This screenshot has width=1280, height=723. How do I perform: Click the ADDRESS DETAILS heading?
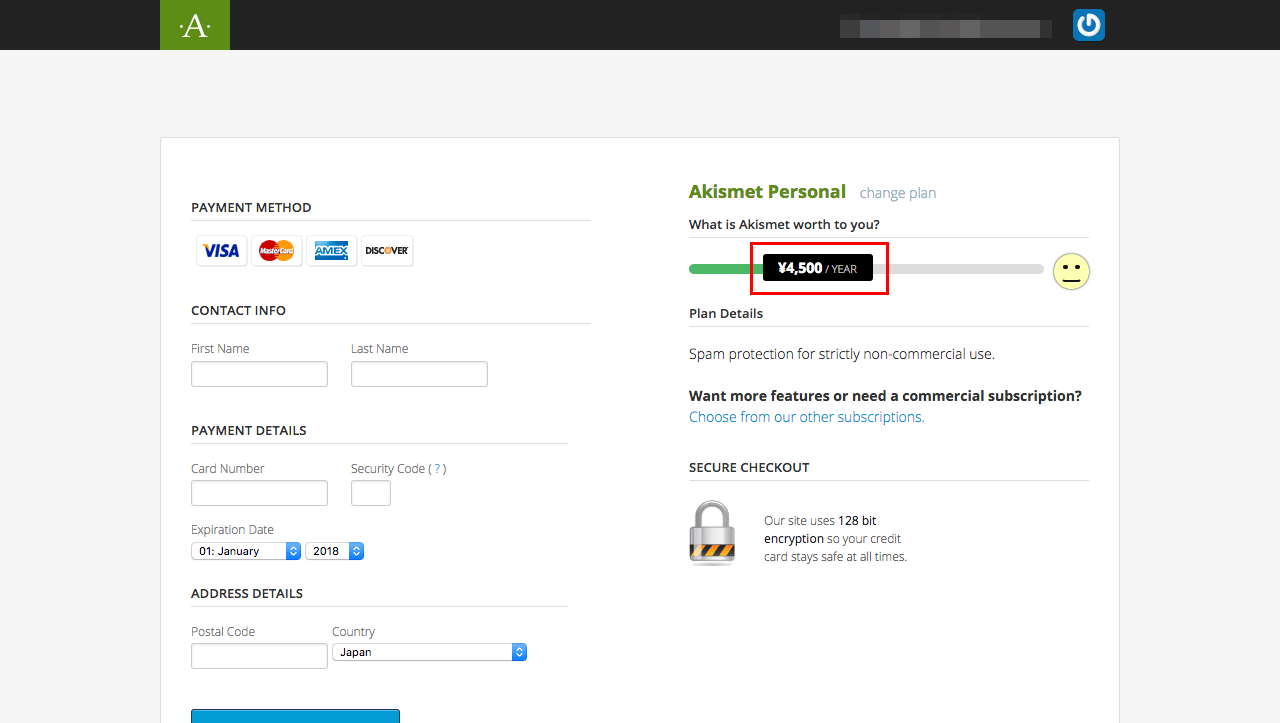coord(247,594)
